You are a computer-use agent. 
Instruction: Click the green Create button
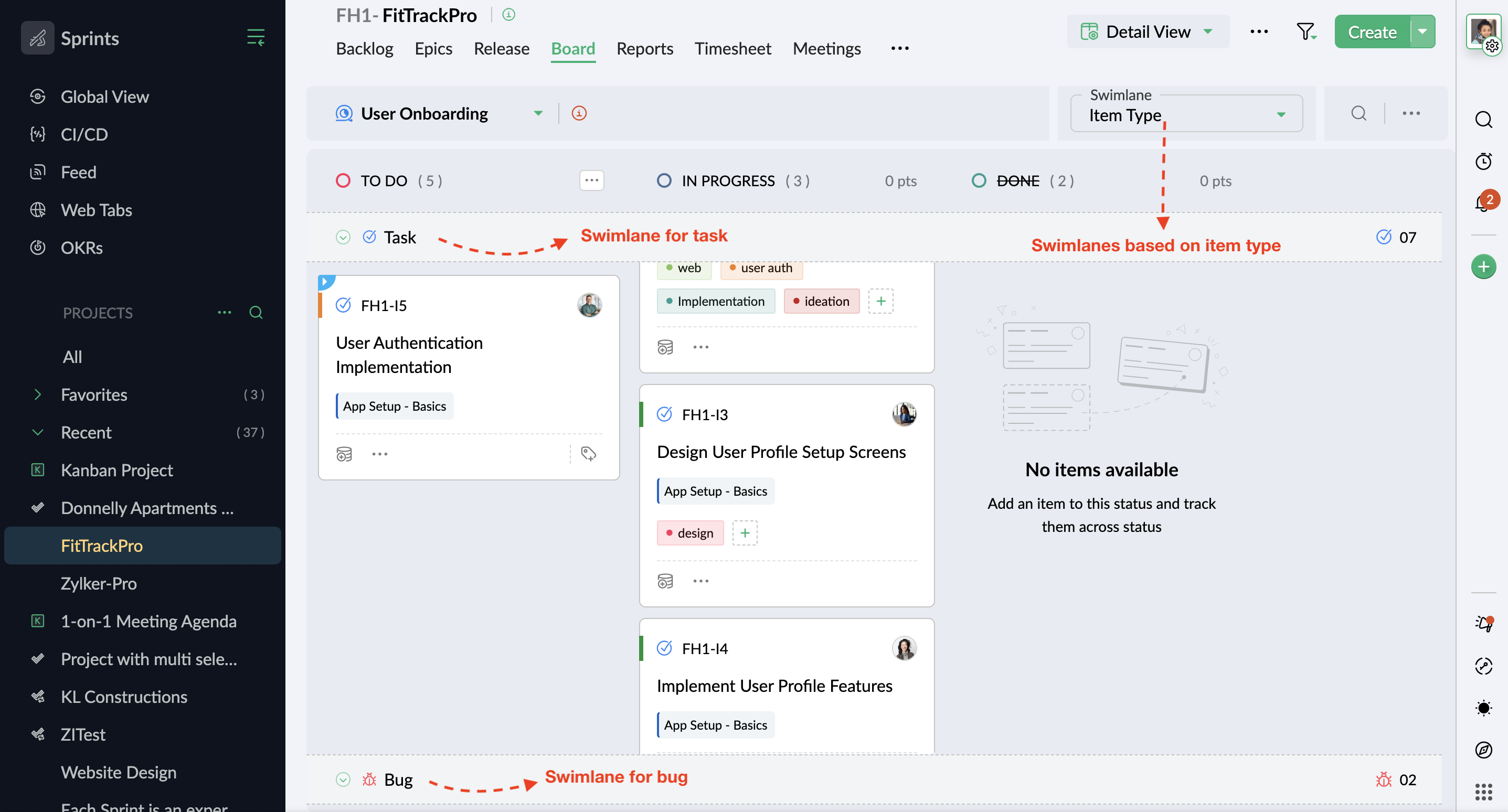1372,32
